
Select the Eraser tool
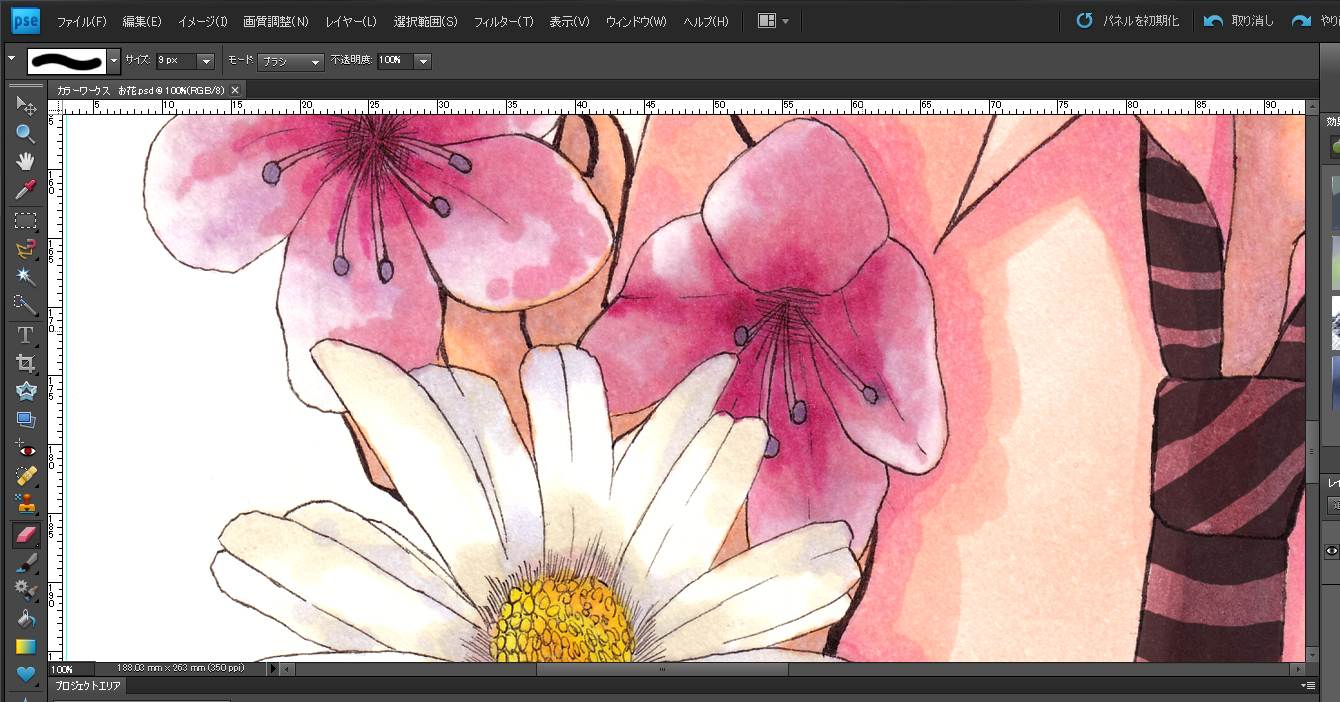click(25, 535)
